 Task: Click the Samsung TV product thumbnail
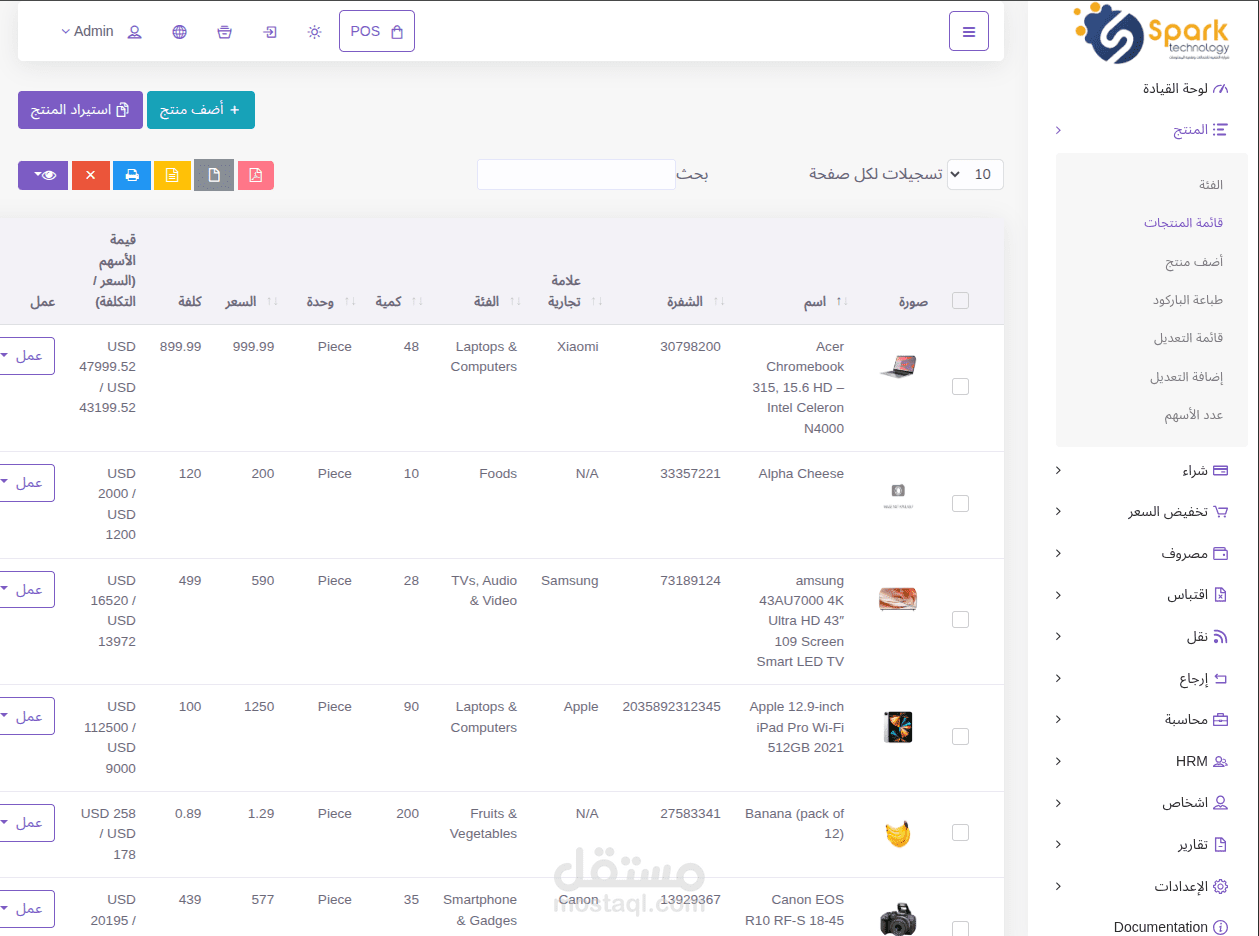pyautogui.click(x=898, y=599)
